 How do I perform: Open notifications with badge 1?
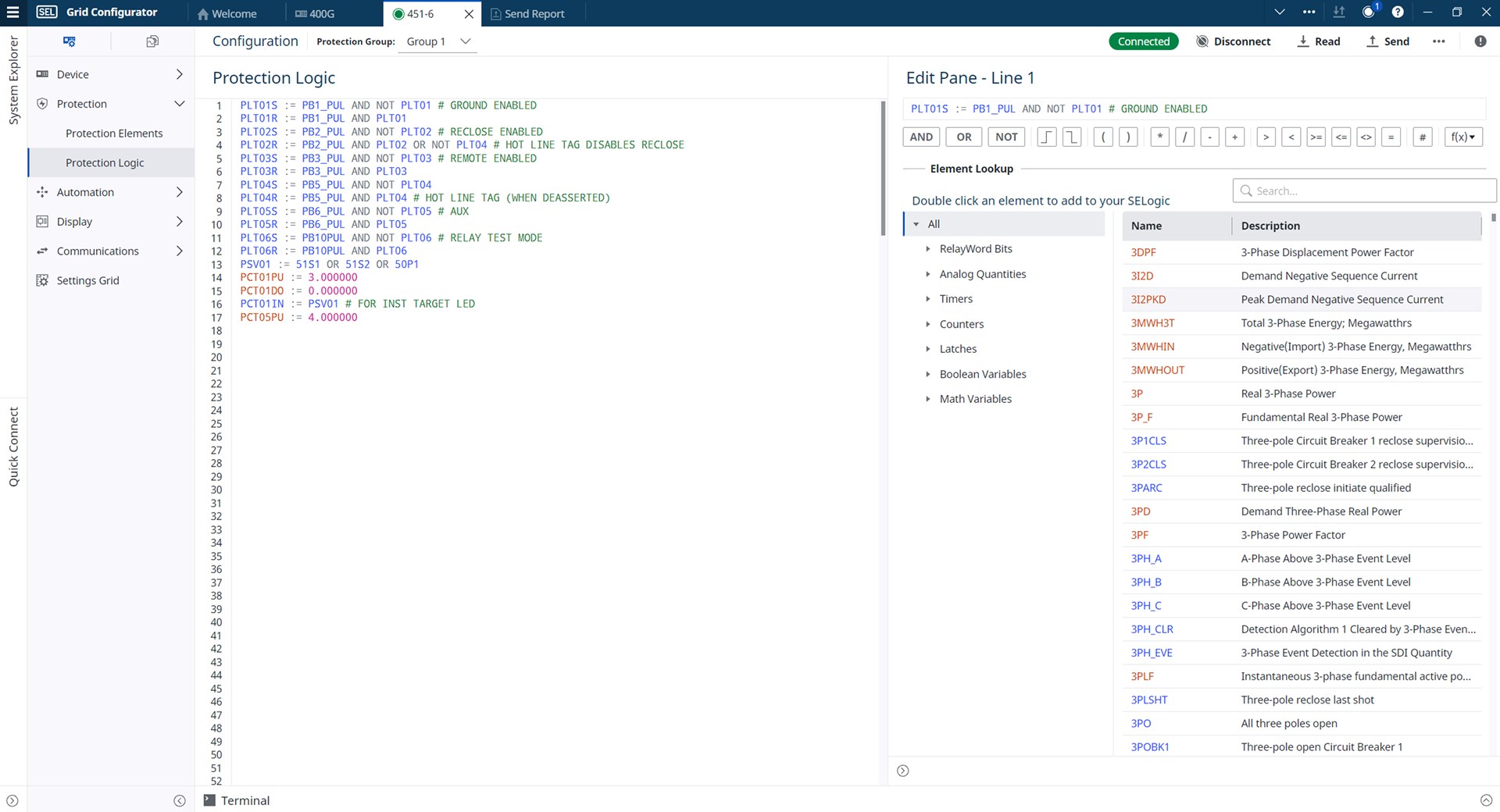[1369, 12]
